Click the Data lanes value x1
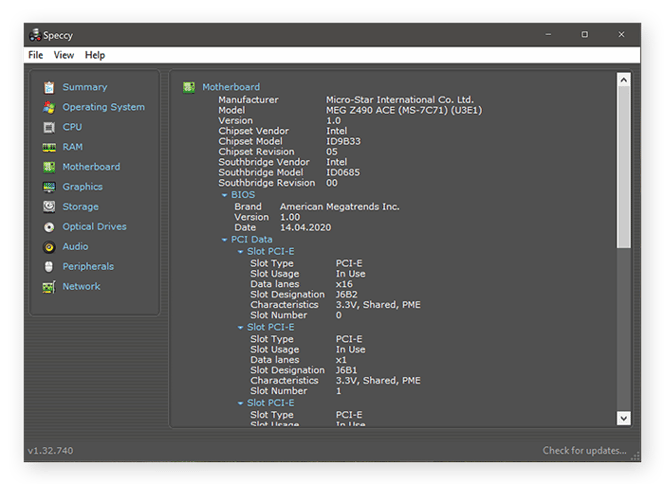The image size is (664, 484). (x=341, y=360)
